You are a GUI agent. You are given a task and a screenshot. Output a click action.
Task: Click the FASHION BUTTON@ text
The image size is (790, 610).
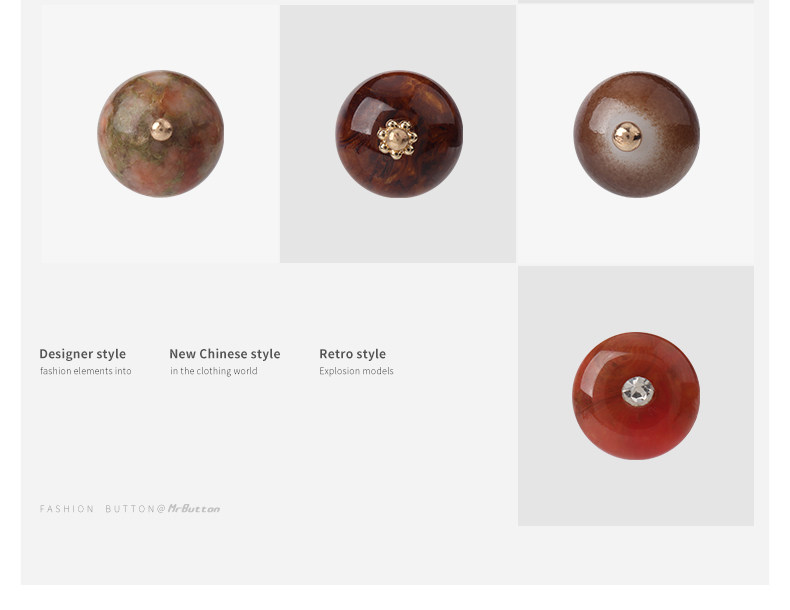pos(103,509)
